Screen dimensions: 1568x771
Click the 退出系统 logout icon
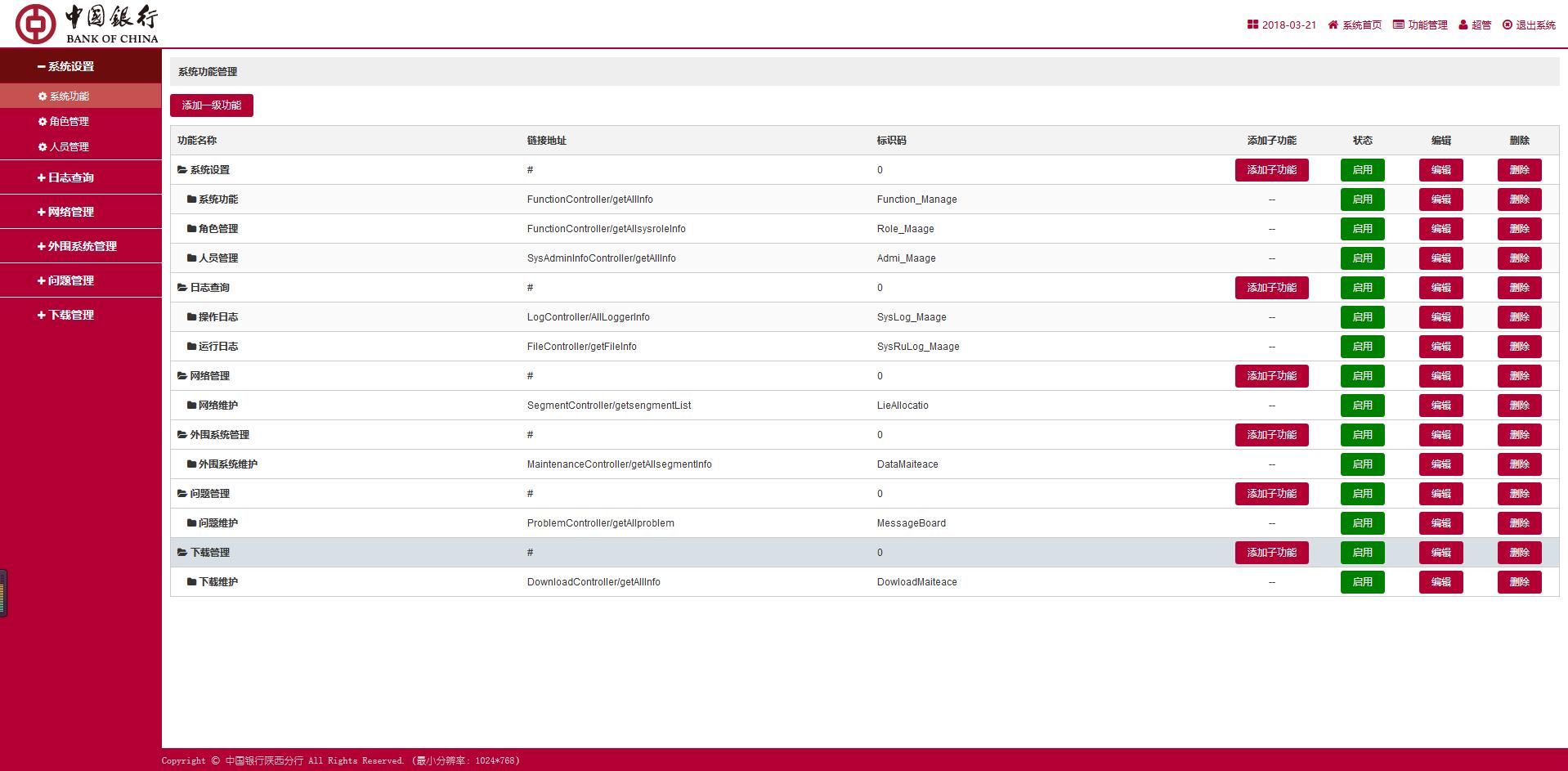click(x=1508, y=25)
